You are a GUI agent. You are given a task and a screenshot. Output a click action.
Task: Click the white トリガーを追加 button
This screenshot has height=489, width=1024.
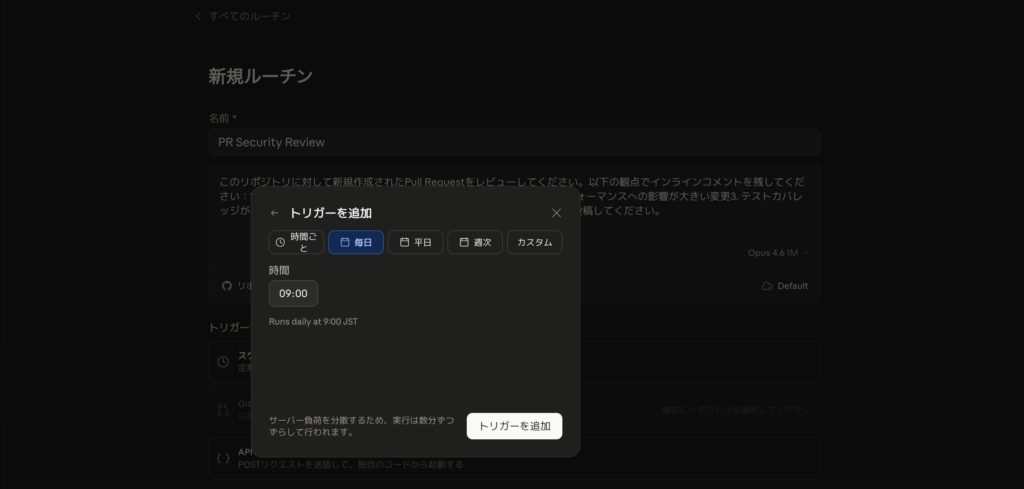pyautogui.click(x=514, y=426)
